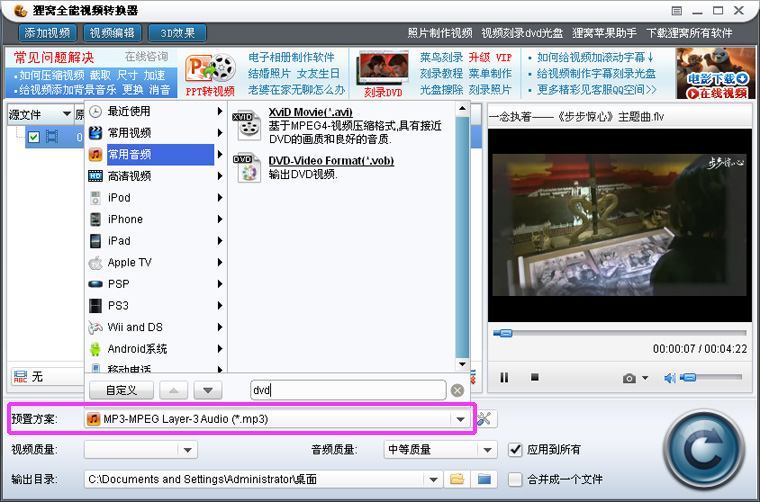
Task: Move preset up with the up arrow button
Action: tap(174, 390)
